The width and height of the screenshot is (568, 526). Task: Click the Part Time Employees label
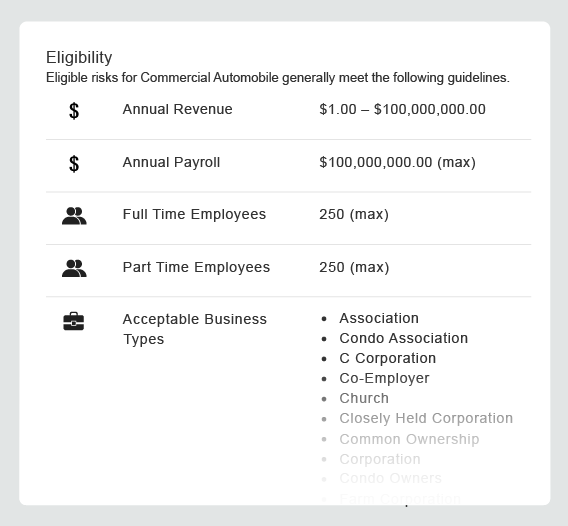pyautogui.click(x=196, y=267)
